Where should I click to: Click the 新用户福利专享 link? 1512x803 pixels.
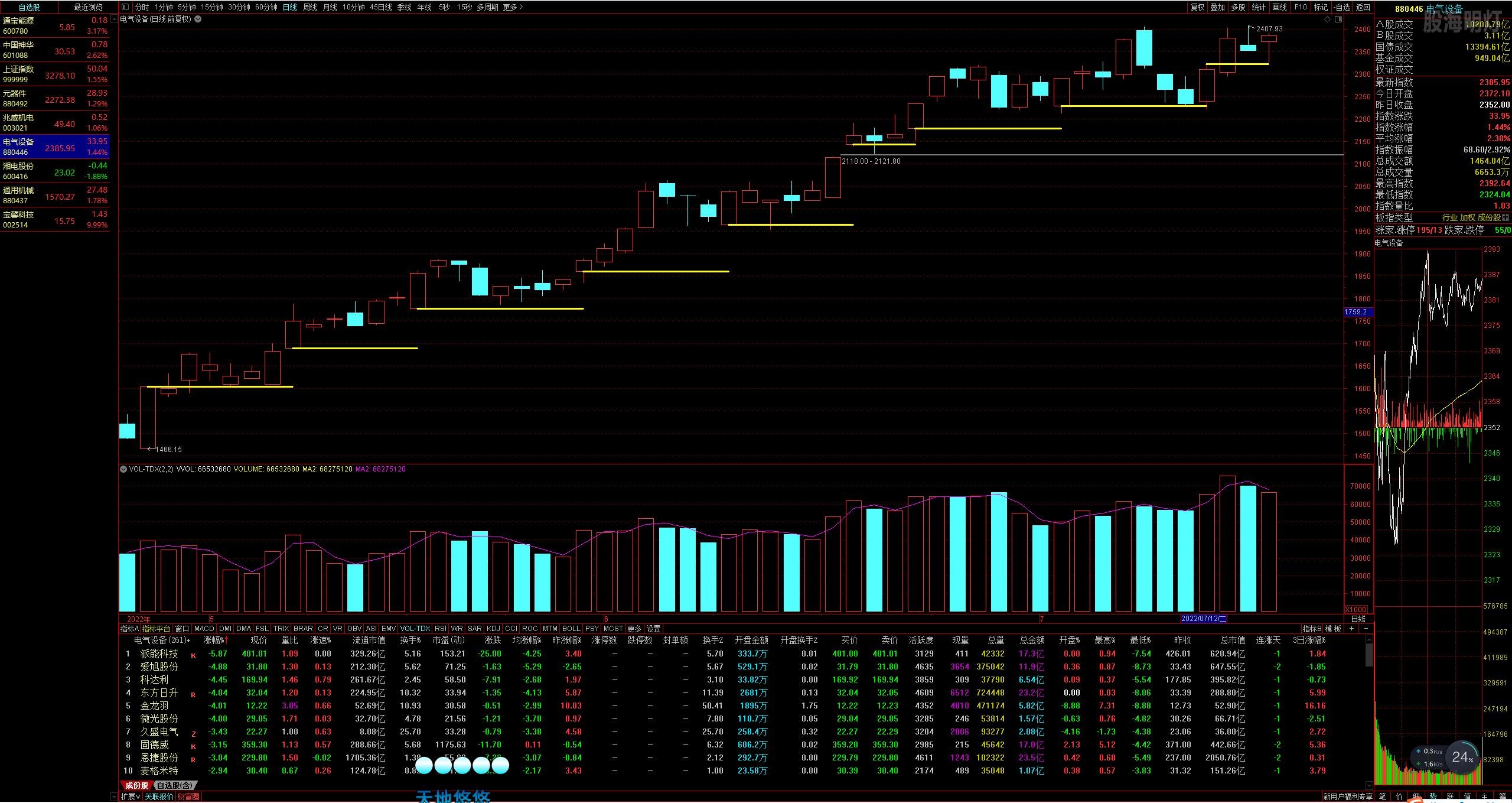tap(1348, 797)
